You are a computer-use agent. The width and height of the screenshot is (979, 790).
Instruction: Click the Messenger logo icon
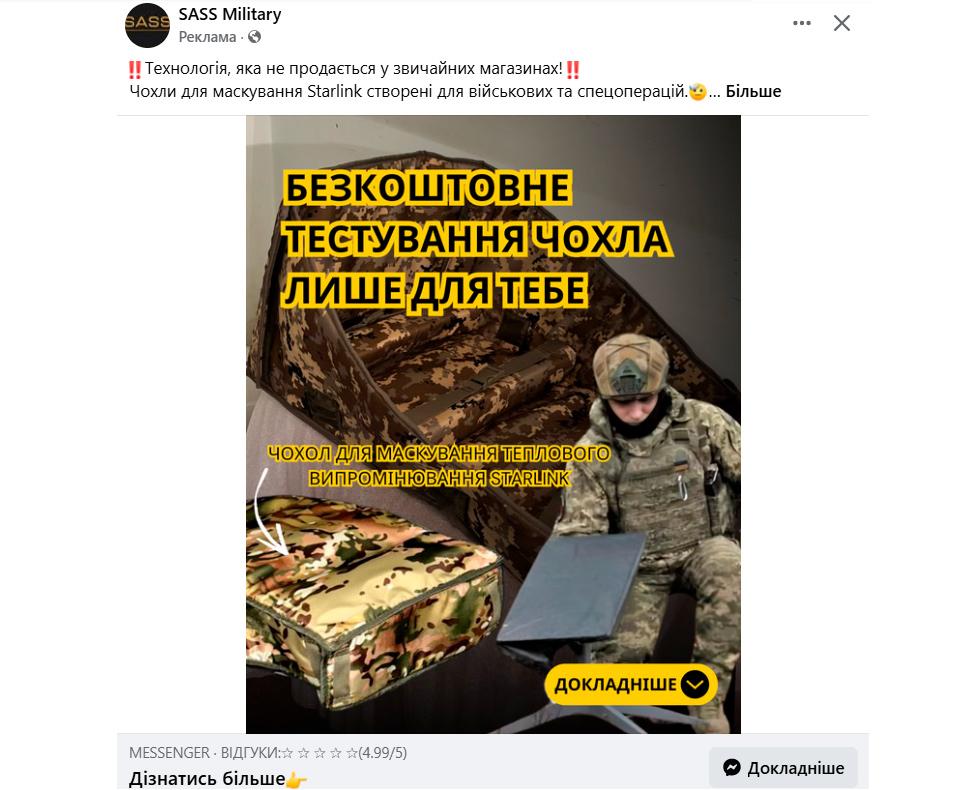click(x=732, y=768)
